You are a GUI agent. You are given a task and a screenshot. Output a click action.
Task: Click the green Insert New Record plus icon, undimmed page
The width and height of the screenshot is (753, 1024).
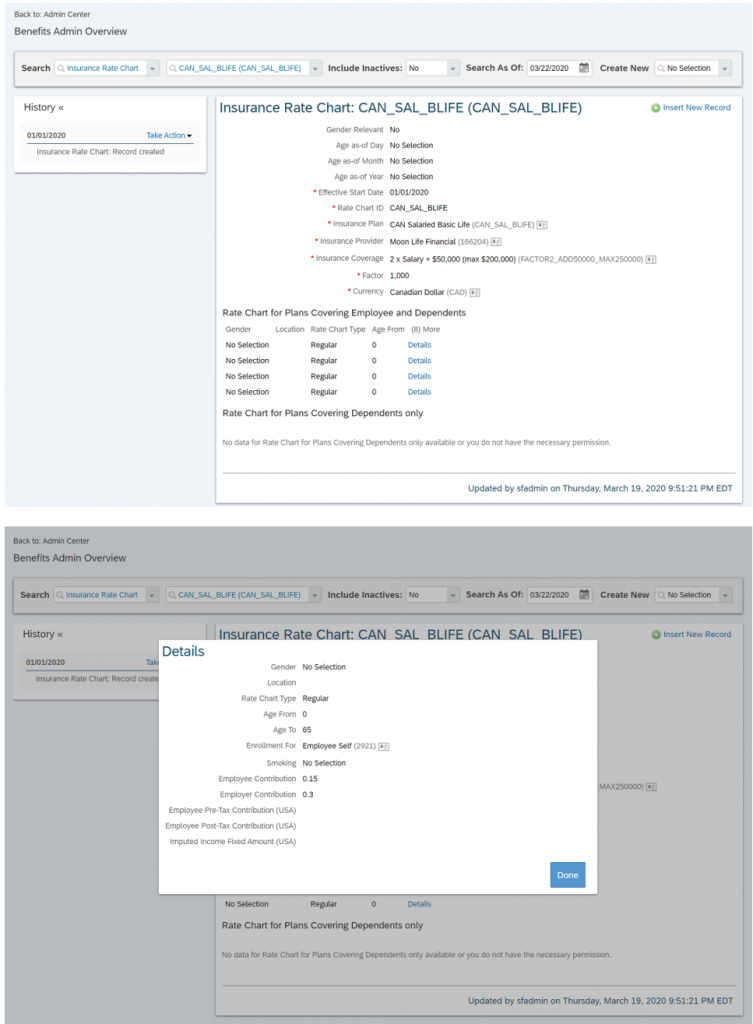point(655,108)
